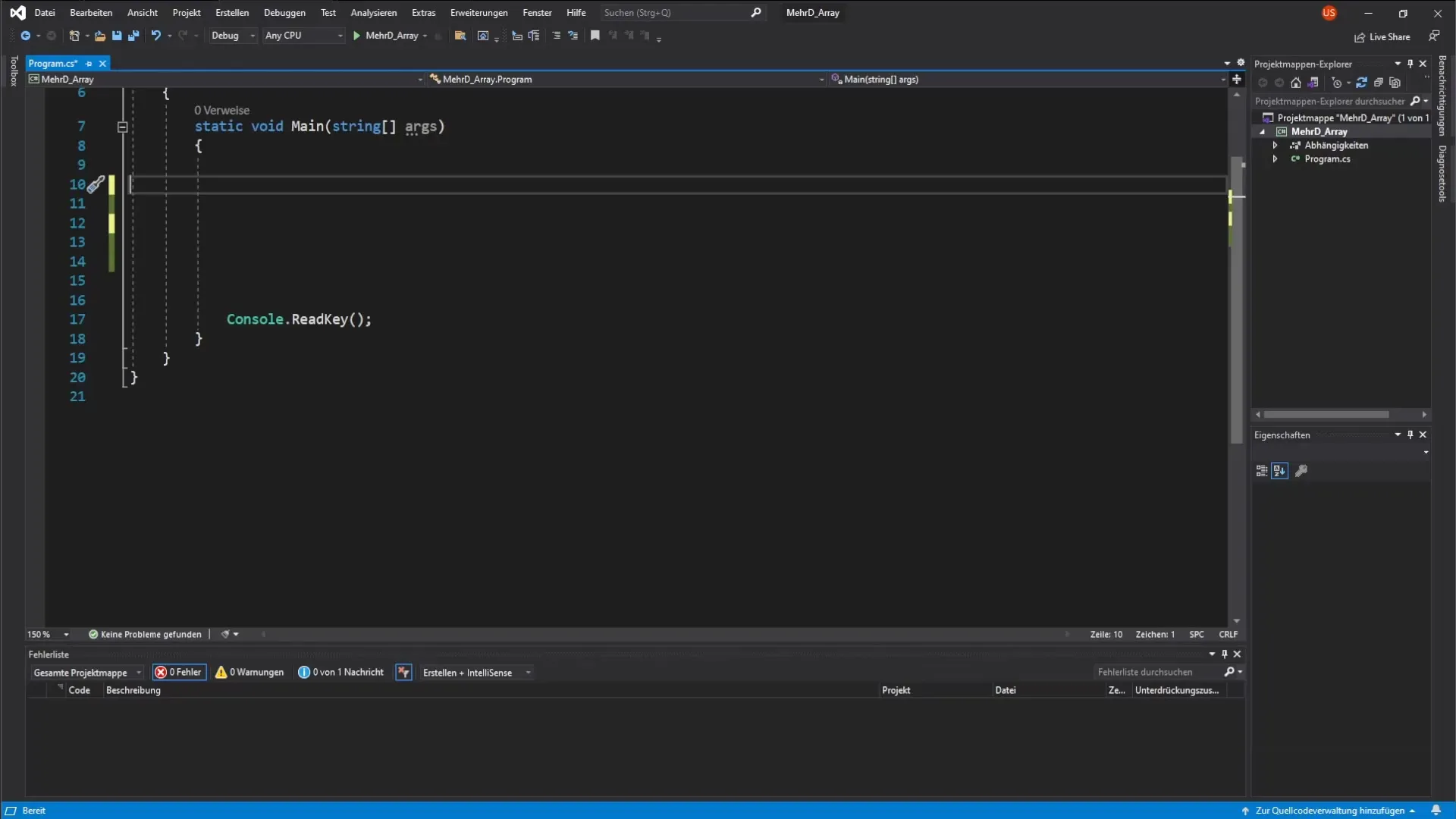Expand the Abhängigkeiten tree node
Viewport: 1456px width, 819px height.
click(x=1276, y=146)
